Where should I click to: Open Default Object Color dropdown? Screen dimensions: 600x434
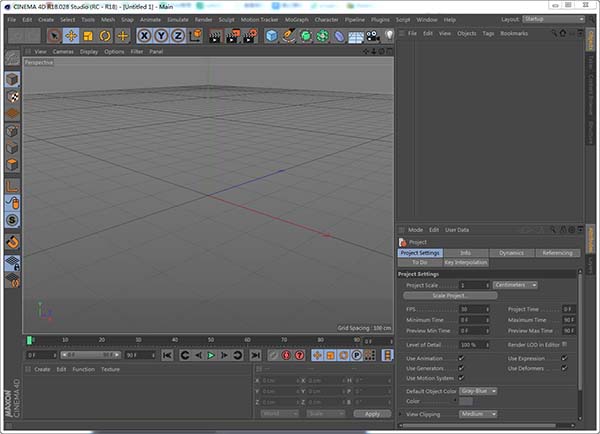[x=478, y=391]
